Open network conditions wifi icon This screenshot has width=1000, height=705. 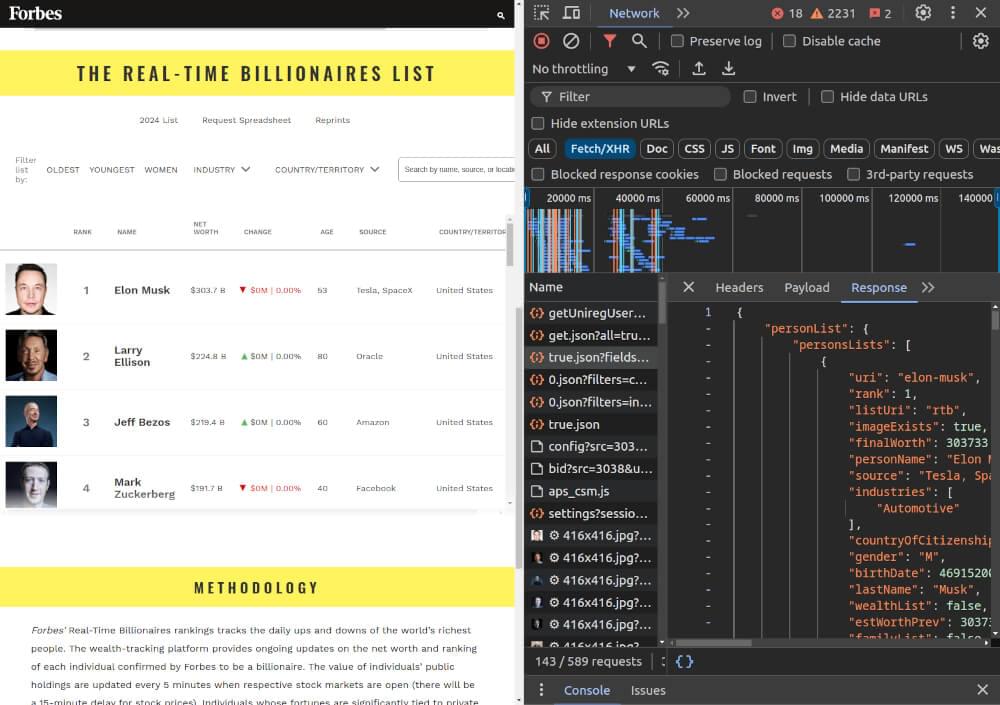(x=661, y=69)
